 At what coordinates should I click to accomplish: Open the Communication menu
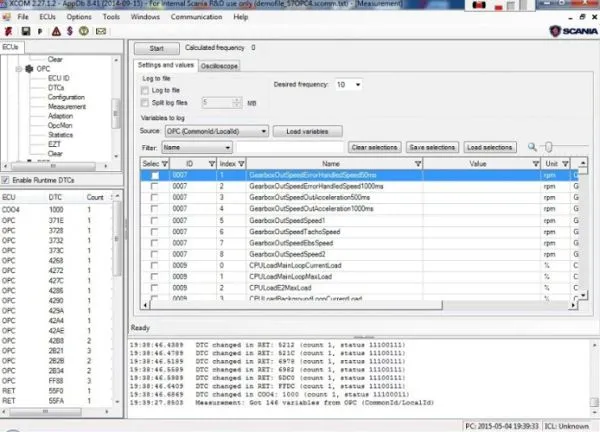pos(196,17)
